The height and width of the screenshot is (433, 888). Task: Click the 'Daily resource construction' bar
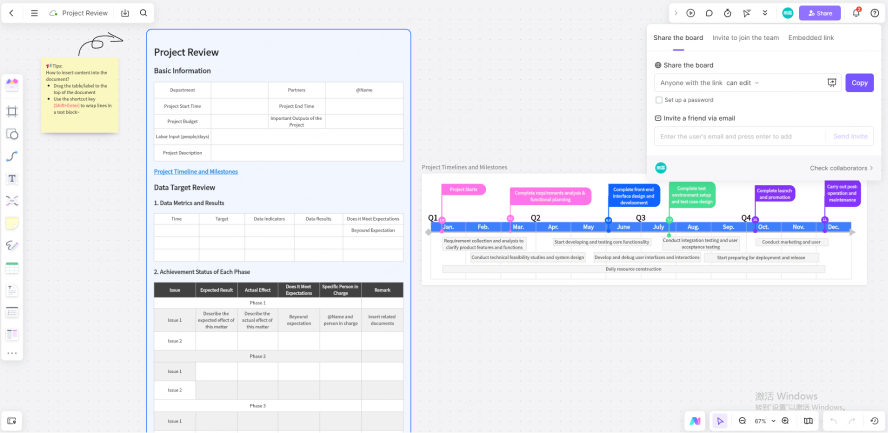click(633, 269)
